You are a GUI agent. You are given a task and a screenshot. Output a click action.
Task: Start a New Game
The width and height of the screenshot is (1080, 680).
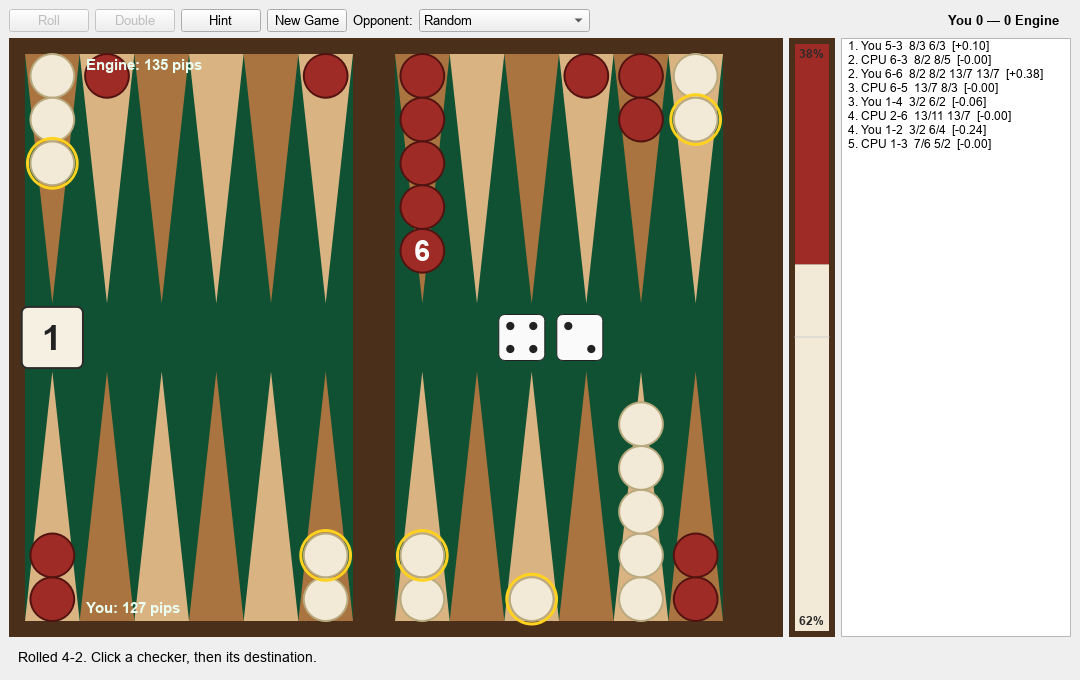307,21
